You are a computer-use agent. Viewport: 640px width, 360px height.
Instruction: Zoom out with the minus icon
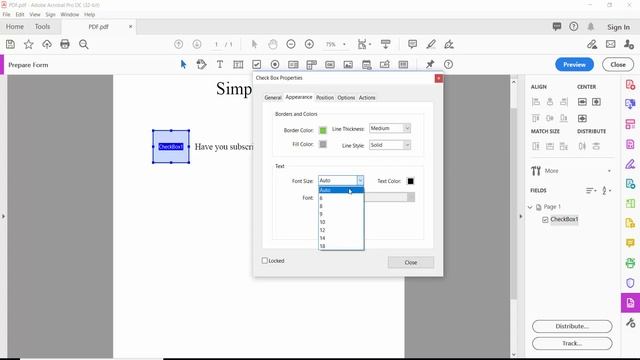(x=291, y=44)
